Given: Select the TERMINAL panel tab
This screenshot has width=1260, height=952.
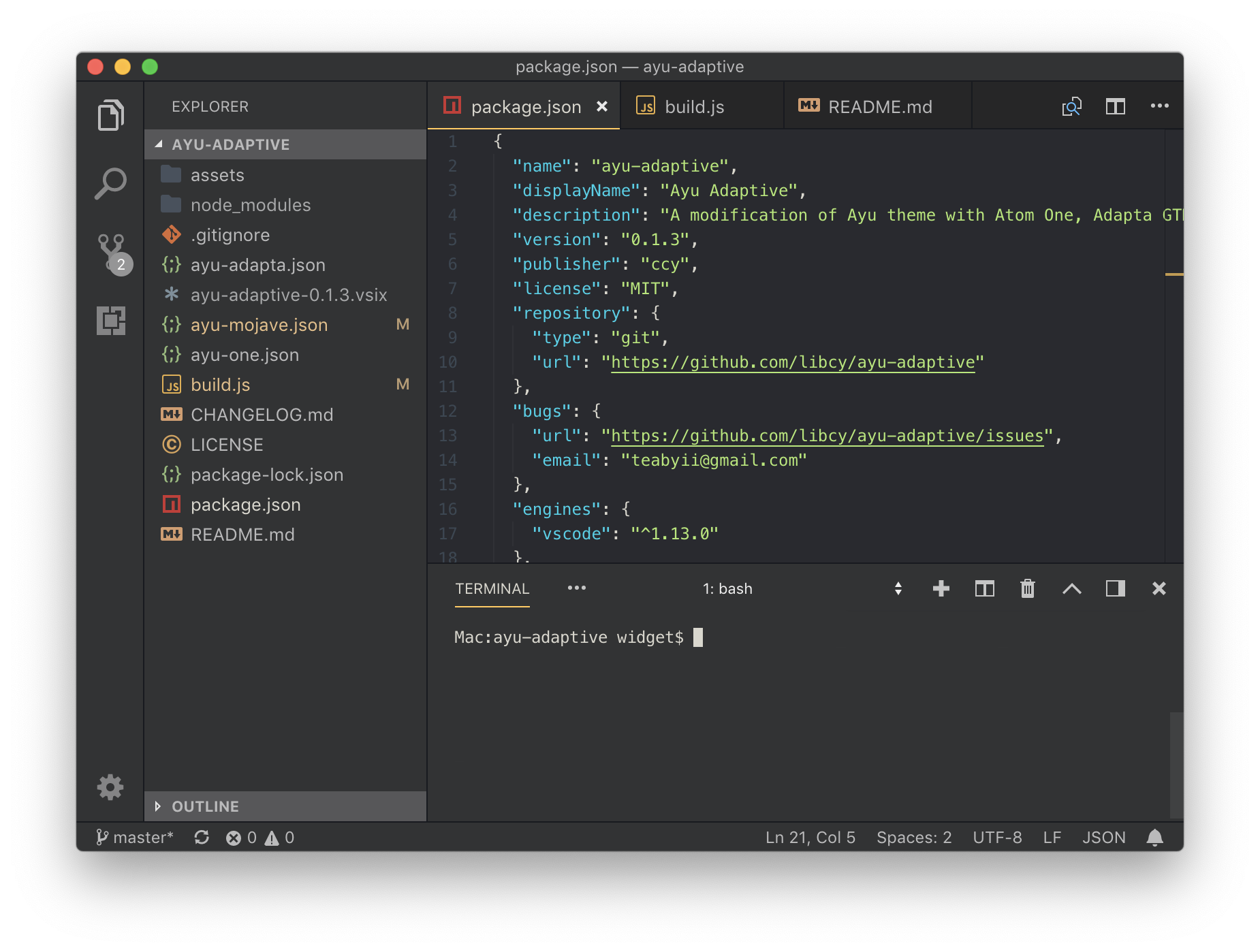Looking at the screenshot, I should [x=492, y=589].
